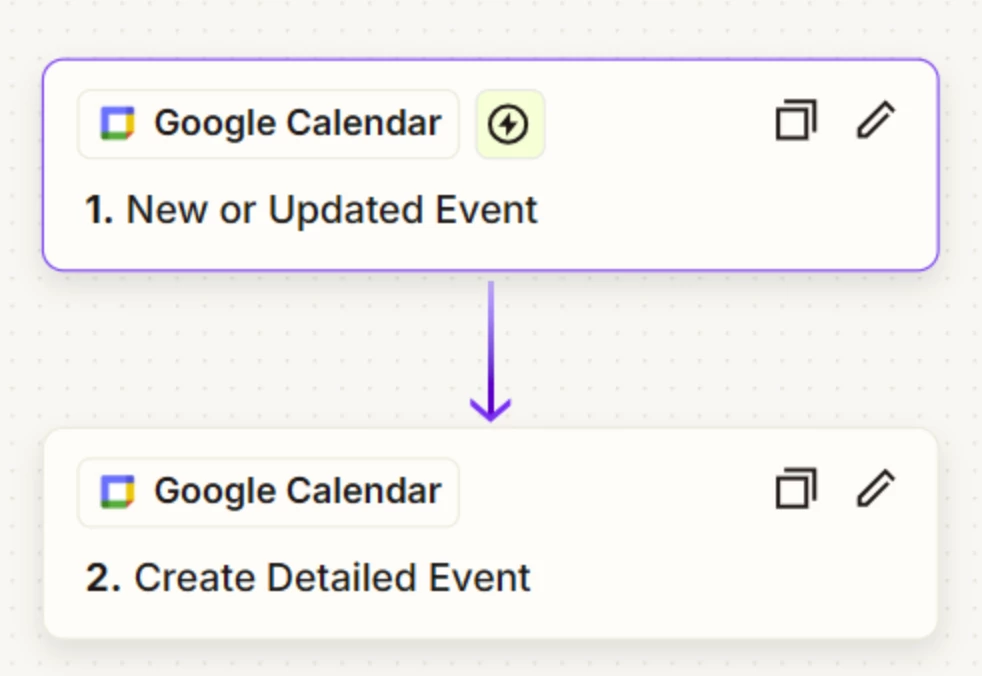
Task: Click the step number 2. label
Action: click(x=103, y=578)
